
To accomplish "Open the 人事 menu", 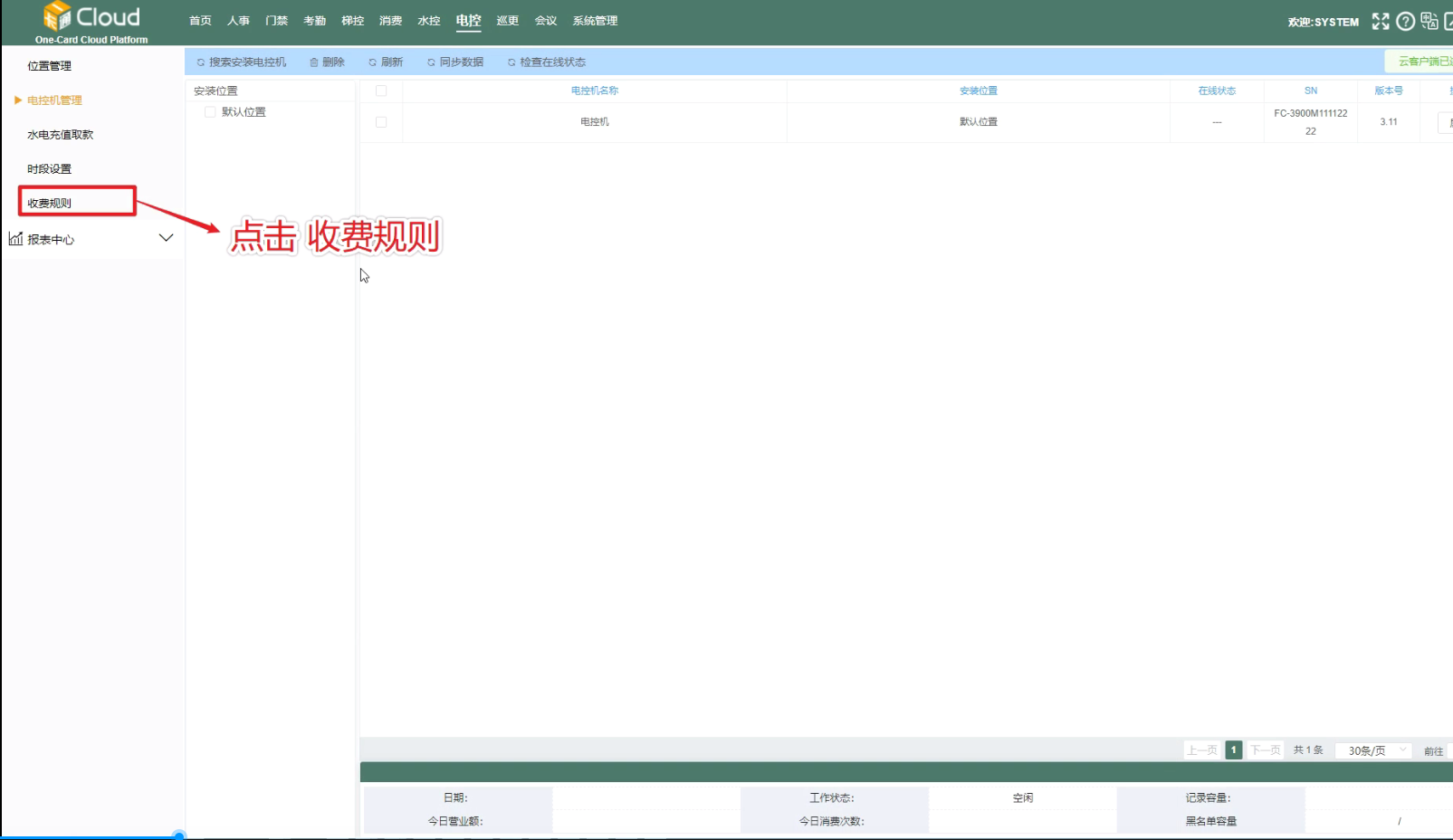I will tap(238, 21).
